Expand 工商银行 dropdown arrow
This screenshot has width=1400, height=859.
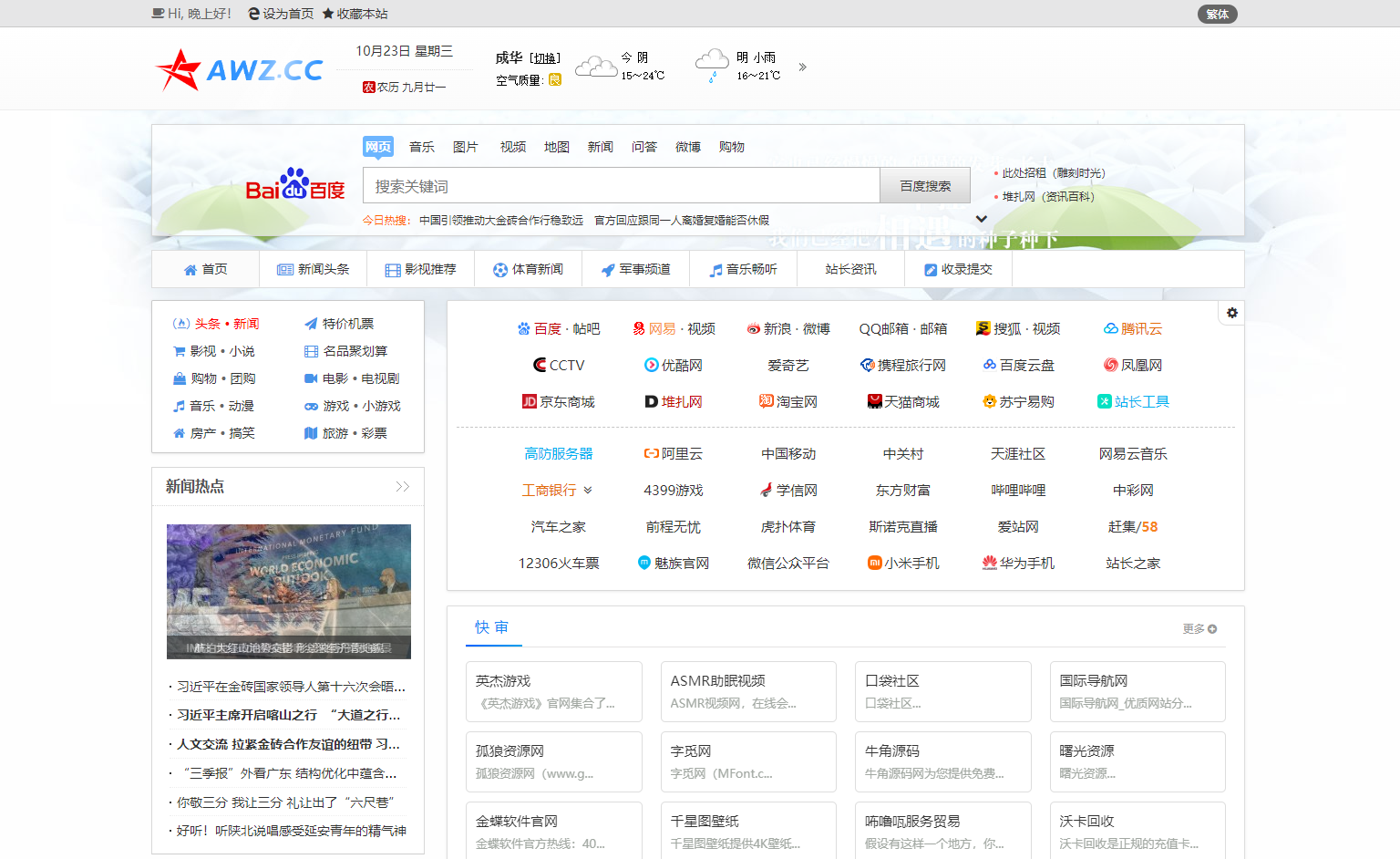tap(588, 490)
